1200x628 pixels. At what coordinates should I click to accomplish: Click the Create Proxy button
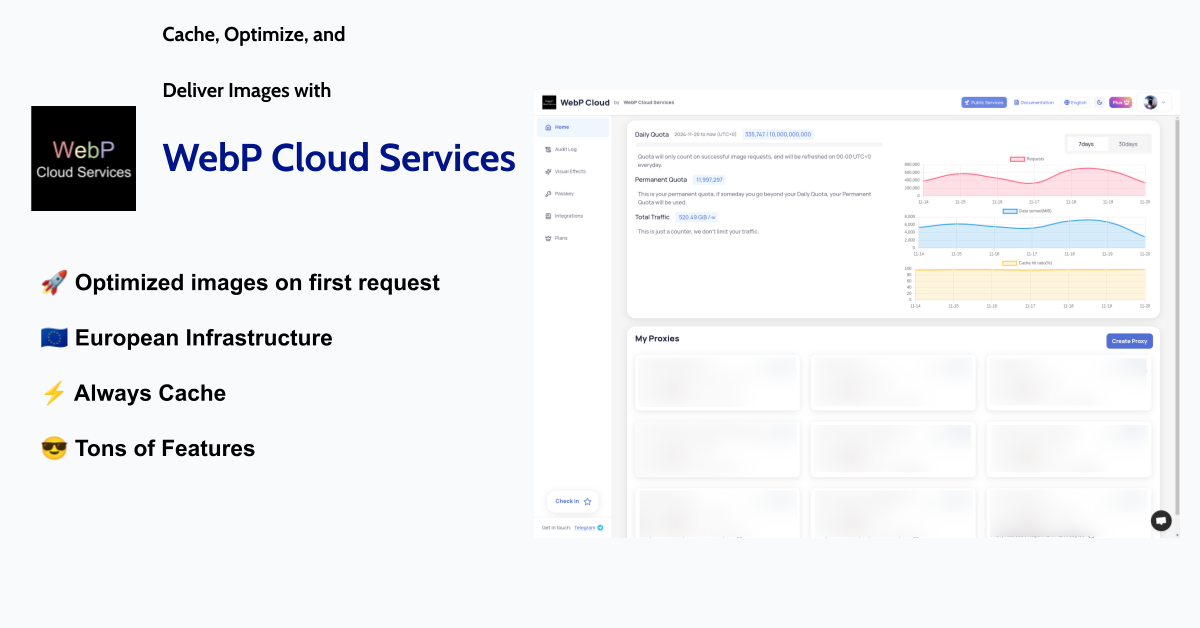click(1129, 341)
